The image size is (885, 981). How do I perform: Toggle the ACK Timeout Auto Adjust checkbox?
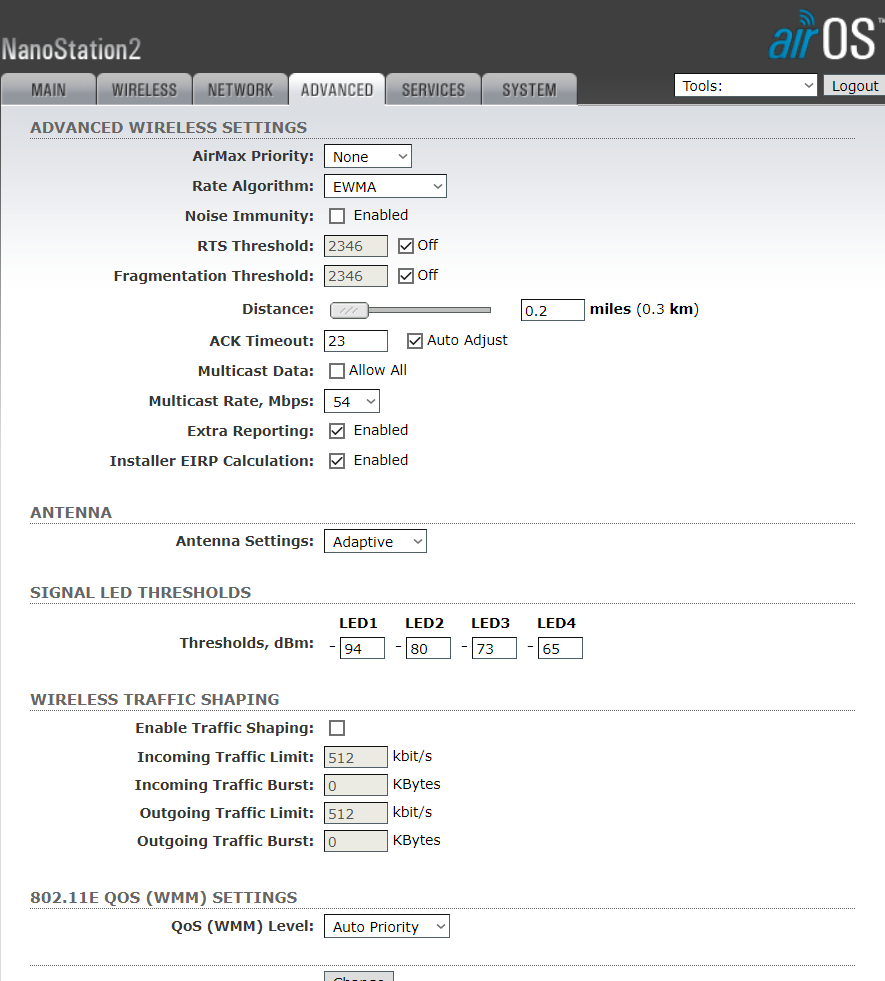click(x=415, y=341)
